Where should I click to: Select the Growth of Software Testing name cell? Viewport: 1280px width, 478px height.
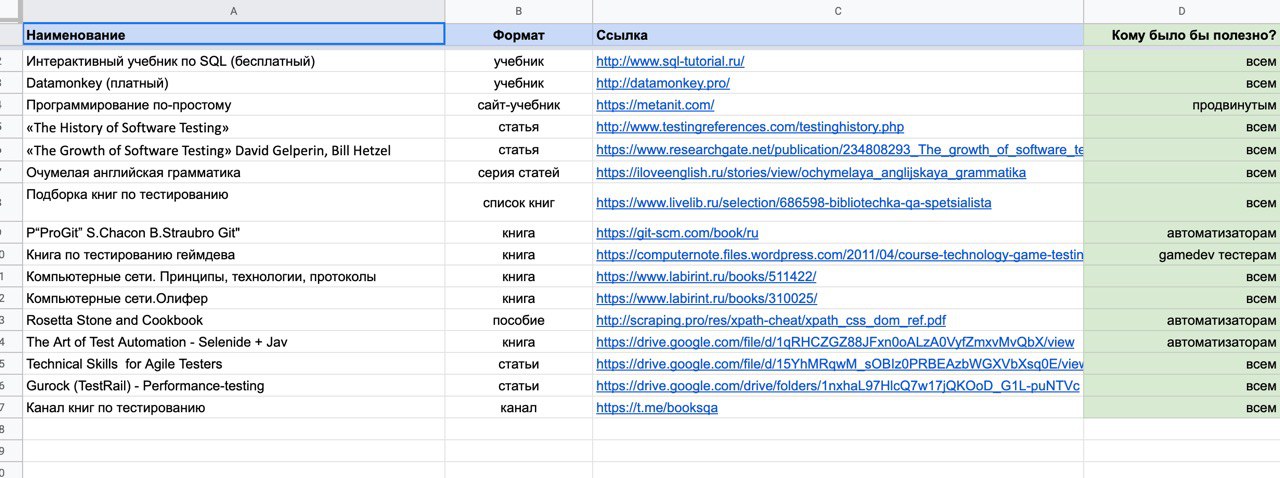pos(234,150)
